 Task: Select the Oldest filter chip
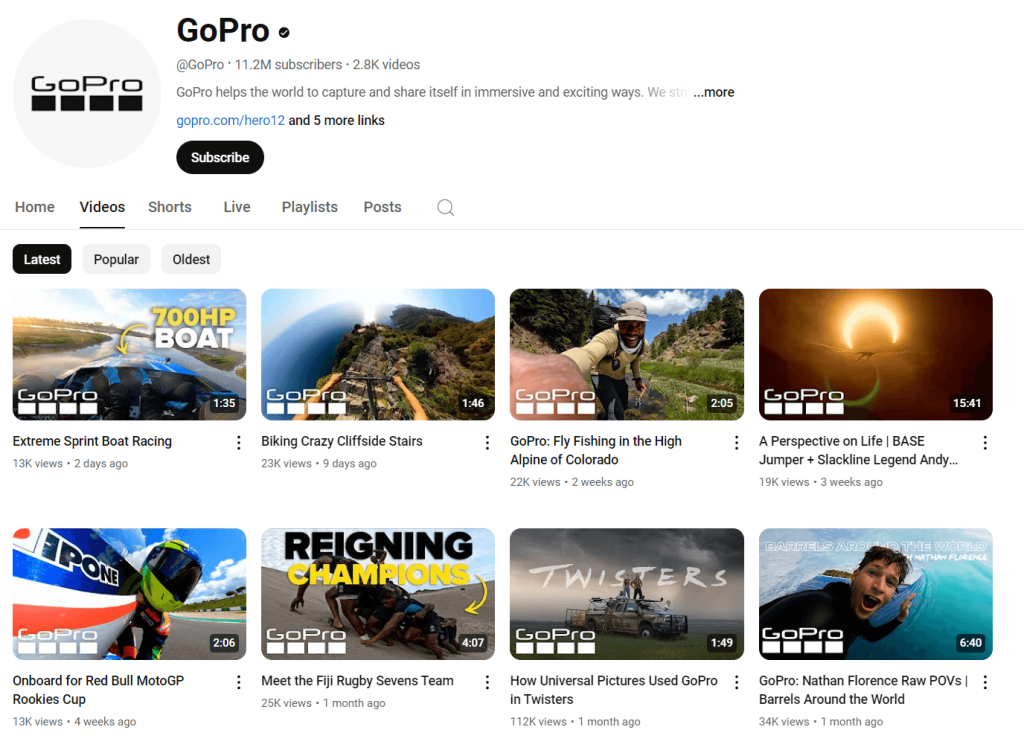pyautogui.click(x=190, y=258)
